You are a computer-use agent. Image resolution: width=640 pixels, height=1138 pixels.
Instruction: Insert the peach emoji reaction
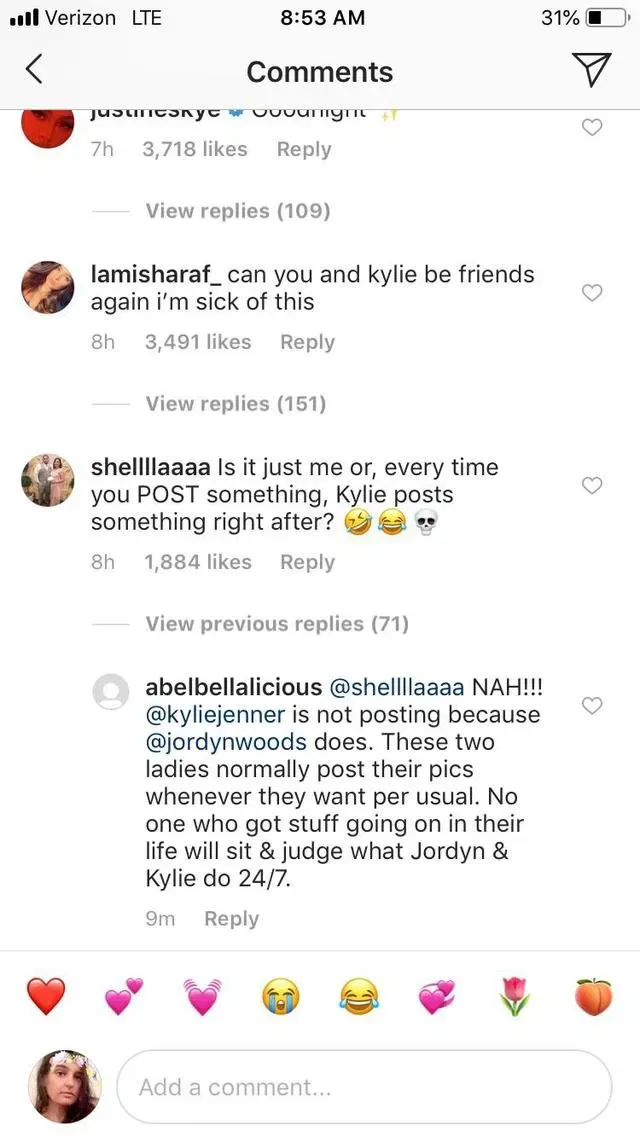coord(592,997)
